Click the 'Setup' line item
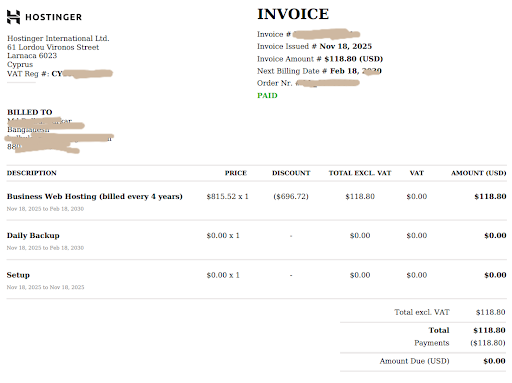The image size is (512, 383). coord(18,275)
